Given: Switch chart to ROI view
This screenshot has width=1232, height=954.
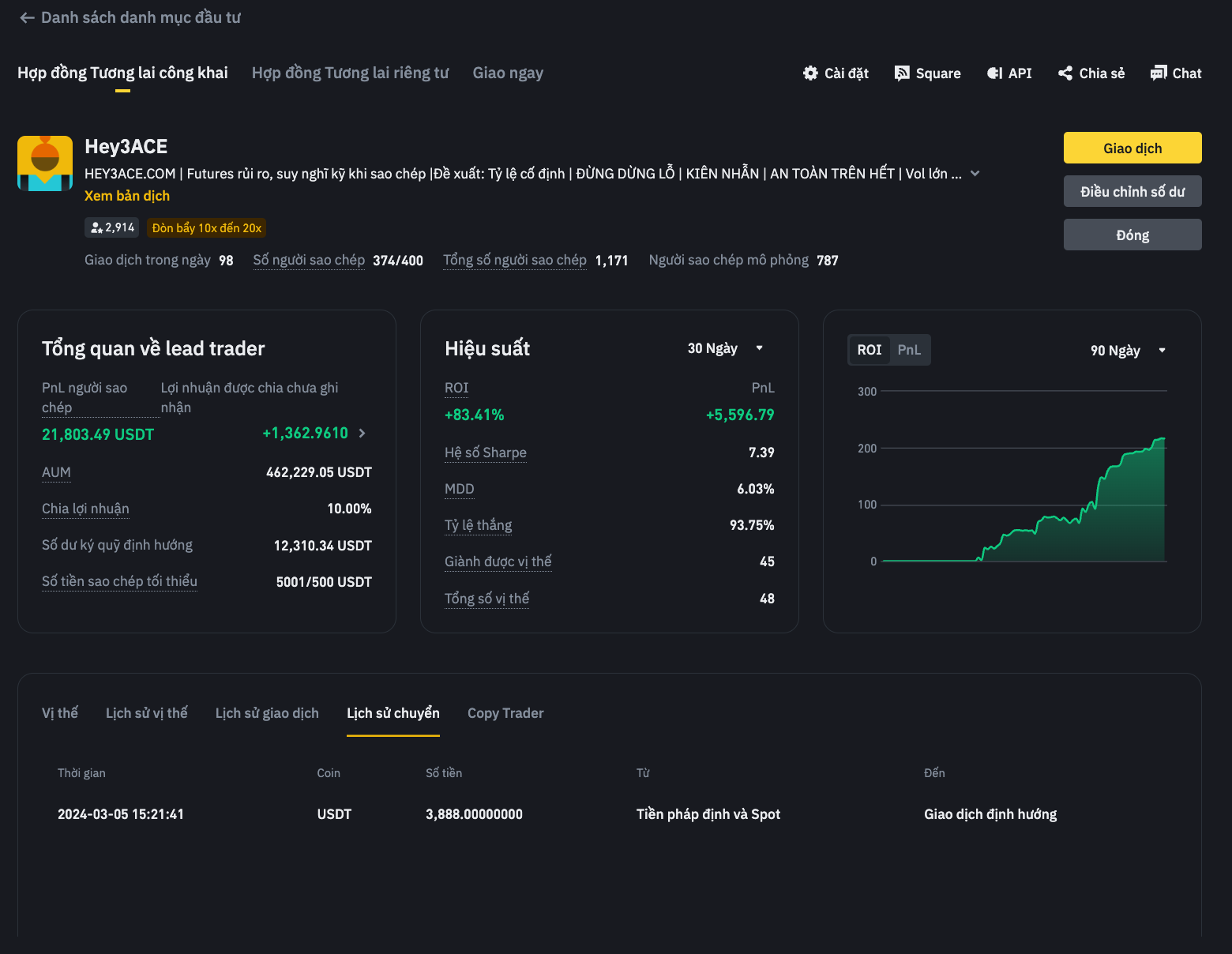Looking at the screenshot, I should [869, 350].
